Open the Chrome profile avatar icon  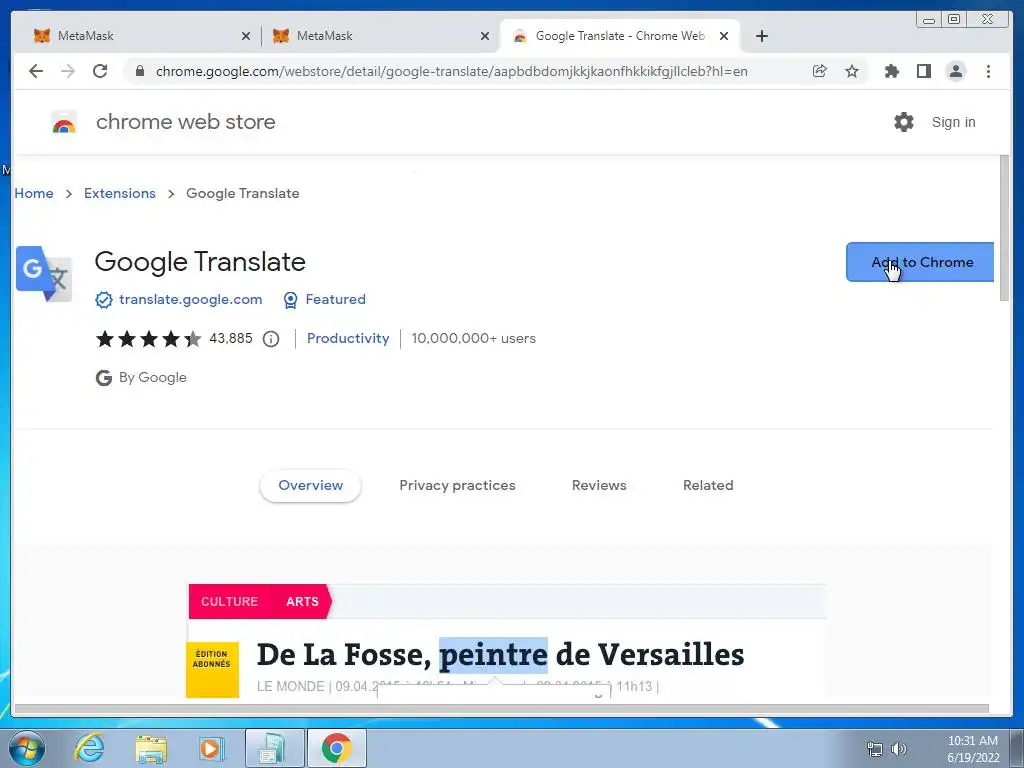(x=955, y=71)
